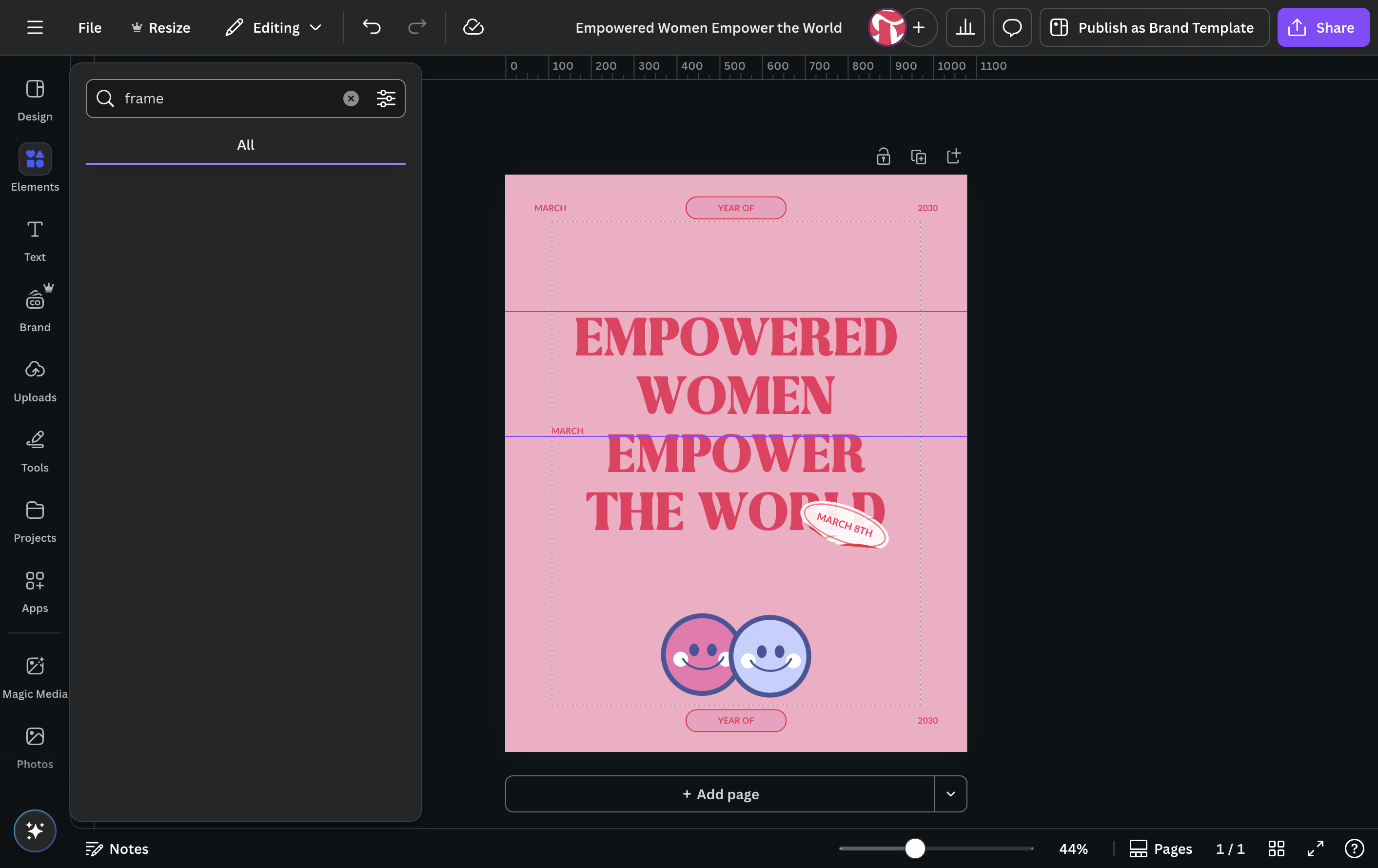Click Publish as Brand Template
Viewport: 1378px width, 868px height.
click(1154, 27)
